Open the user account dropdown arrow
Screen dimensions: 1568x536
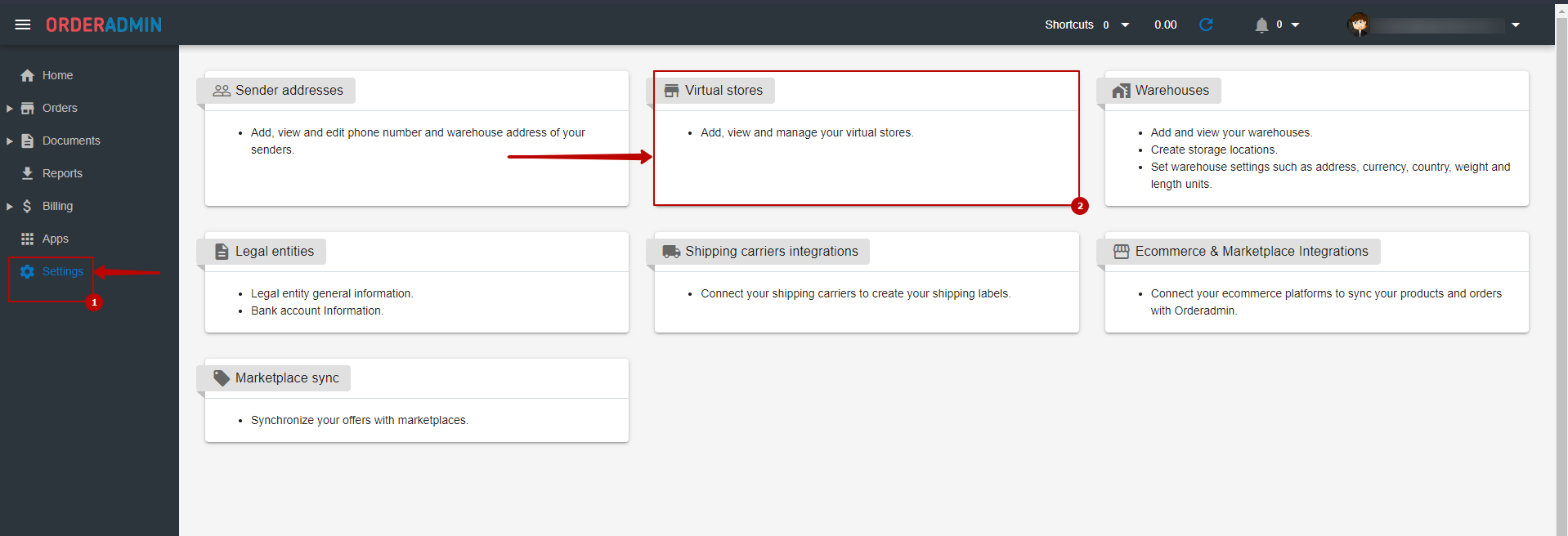click(1516, 25)
